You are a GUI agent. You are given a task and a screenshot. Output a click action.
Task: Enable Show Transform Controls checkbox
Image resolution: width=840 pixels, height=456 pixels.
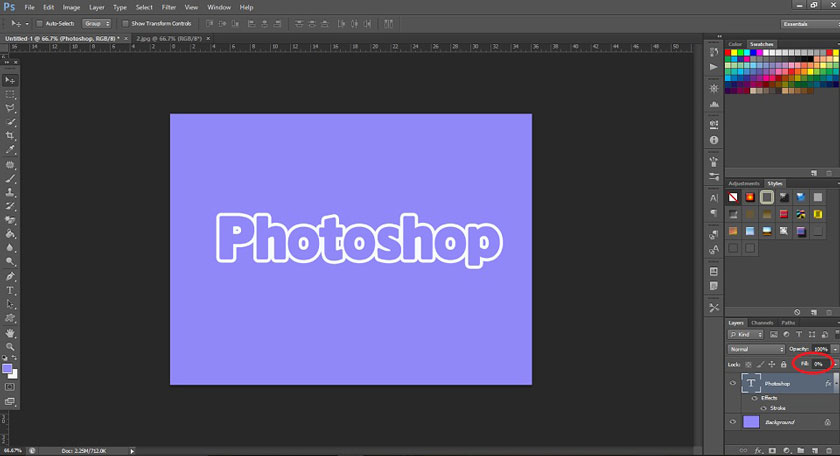pyautogui.click(x=125, y=24)
